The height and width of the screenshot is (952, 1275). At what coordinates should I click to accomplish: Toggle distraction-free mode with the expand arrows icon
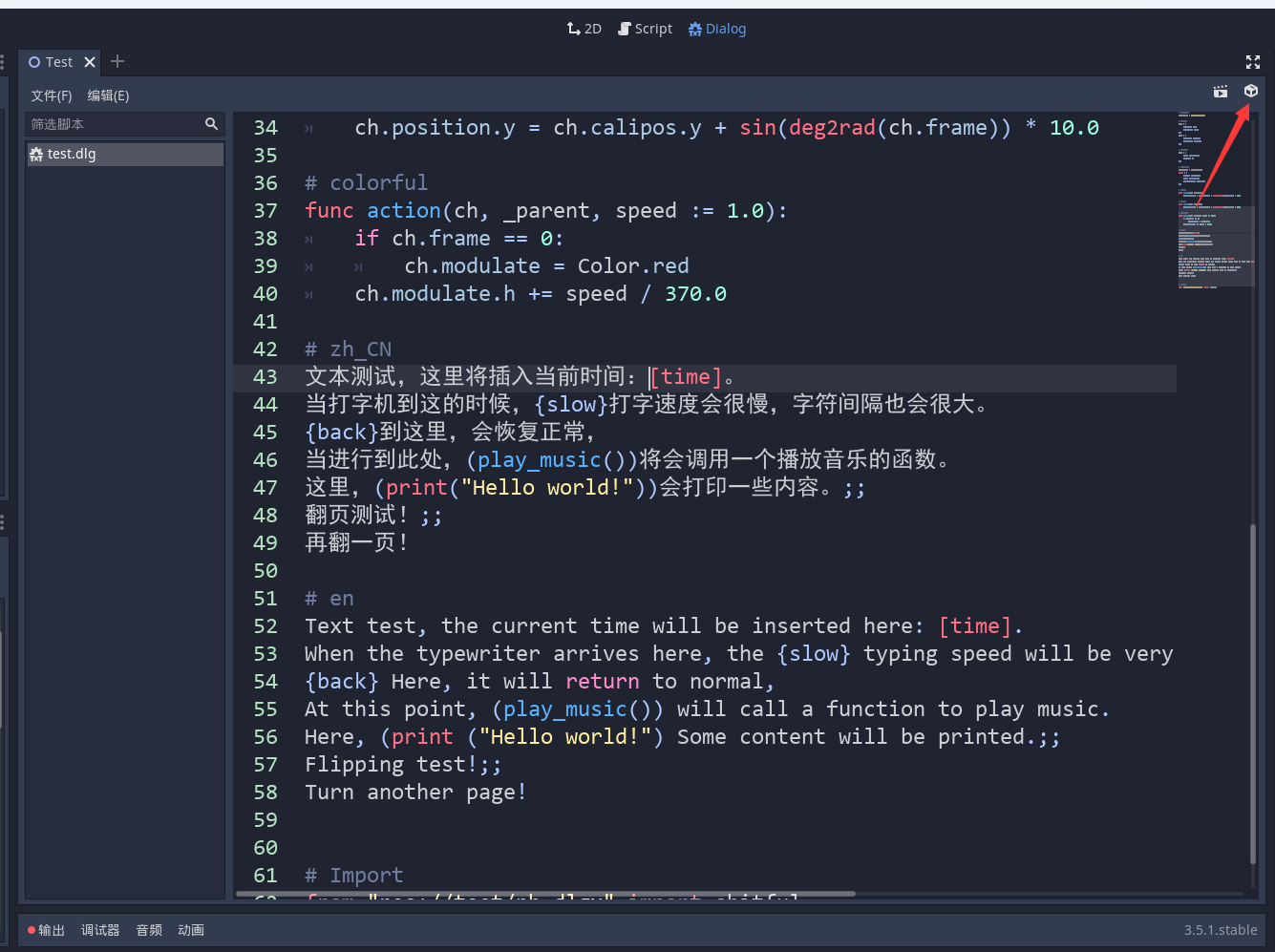(1252, 62)
